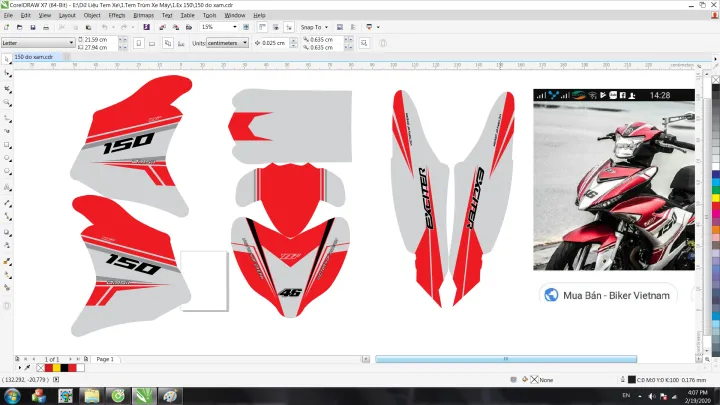
Task: Open the Bitmaps menu
Action: click(x=144, y=16)
